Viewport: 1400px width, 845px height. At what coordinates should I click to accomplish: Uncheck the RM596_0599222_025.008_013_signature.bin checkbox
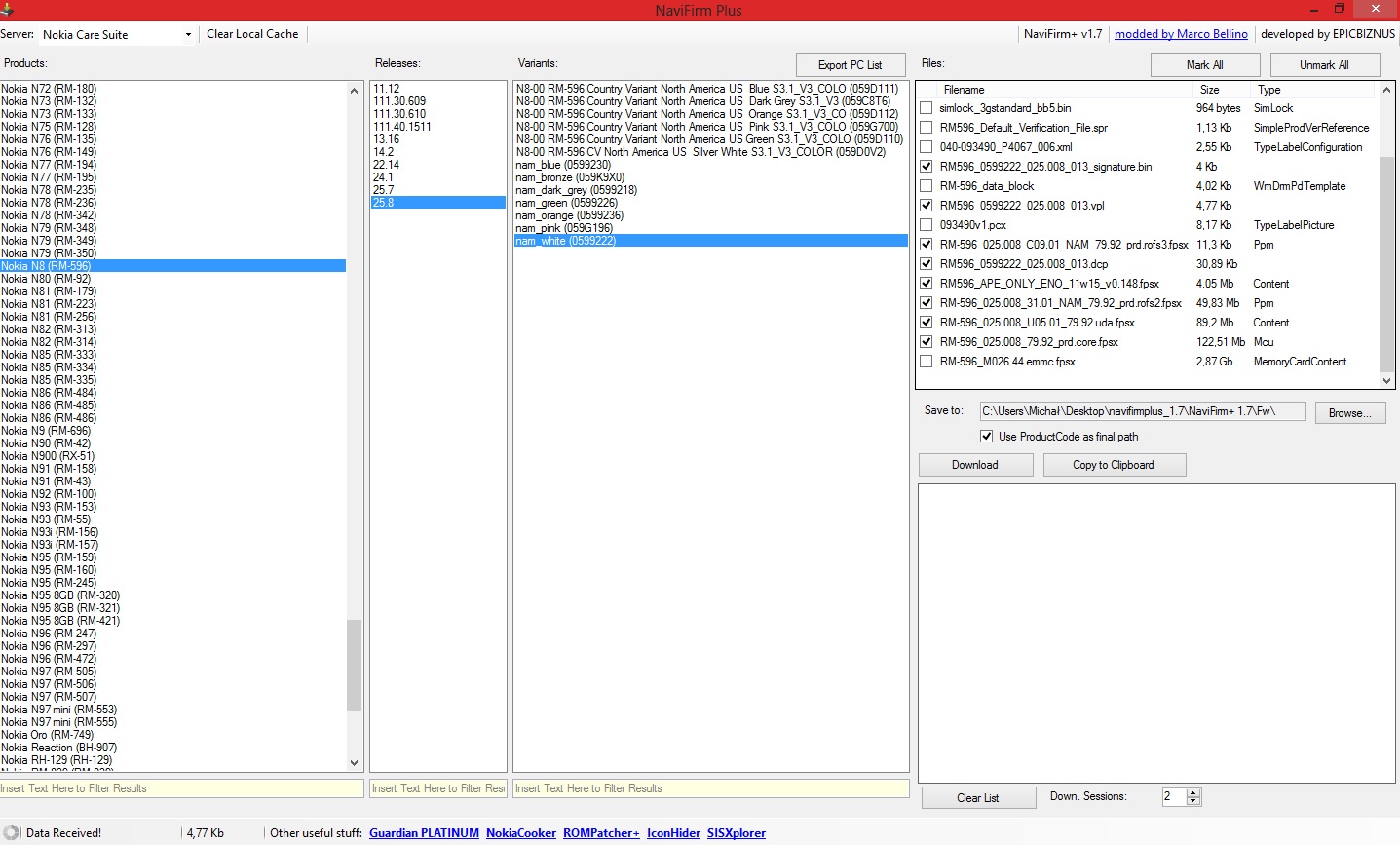[926, 167]
